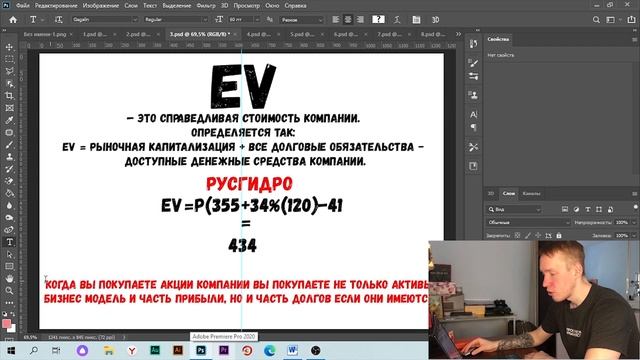Select the Hand tool
The height and width of the screenshot is (360, 640).
pyautogui.click(x=9, y=279)
